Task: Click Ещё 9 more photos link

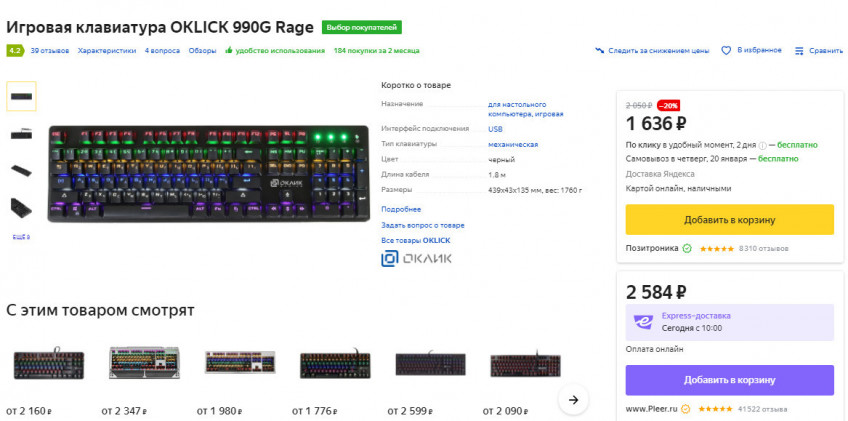Action: (x=21, y=237)
